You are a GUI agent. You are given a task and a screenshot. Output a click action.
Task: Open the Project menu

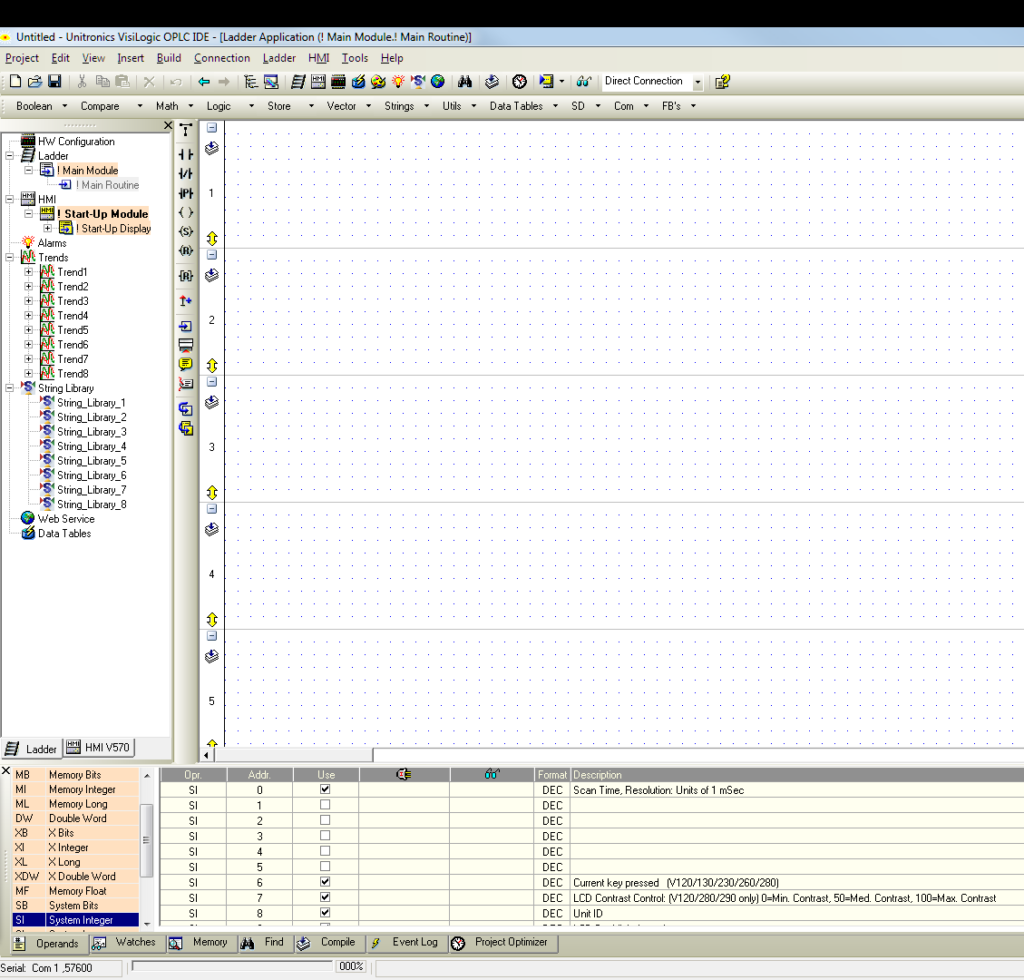22,58
